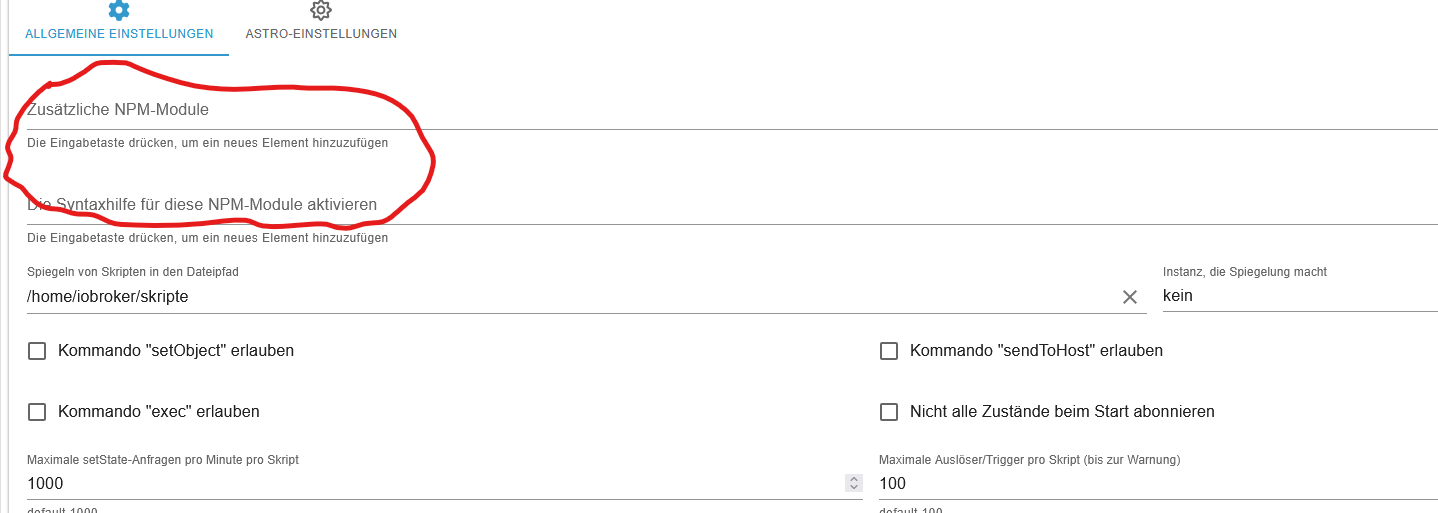The image size is (1438, 513).
Task: Toggle "Nicht alle Zustände beim Start abonnieren"
Action: 888,412
